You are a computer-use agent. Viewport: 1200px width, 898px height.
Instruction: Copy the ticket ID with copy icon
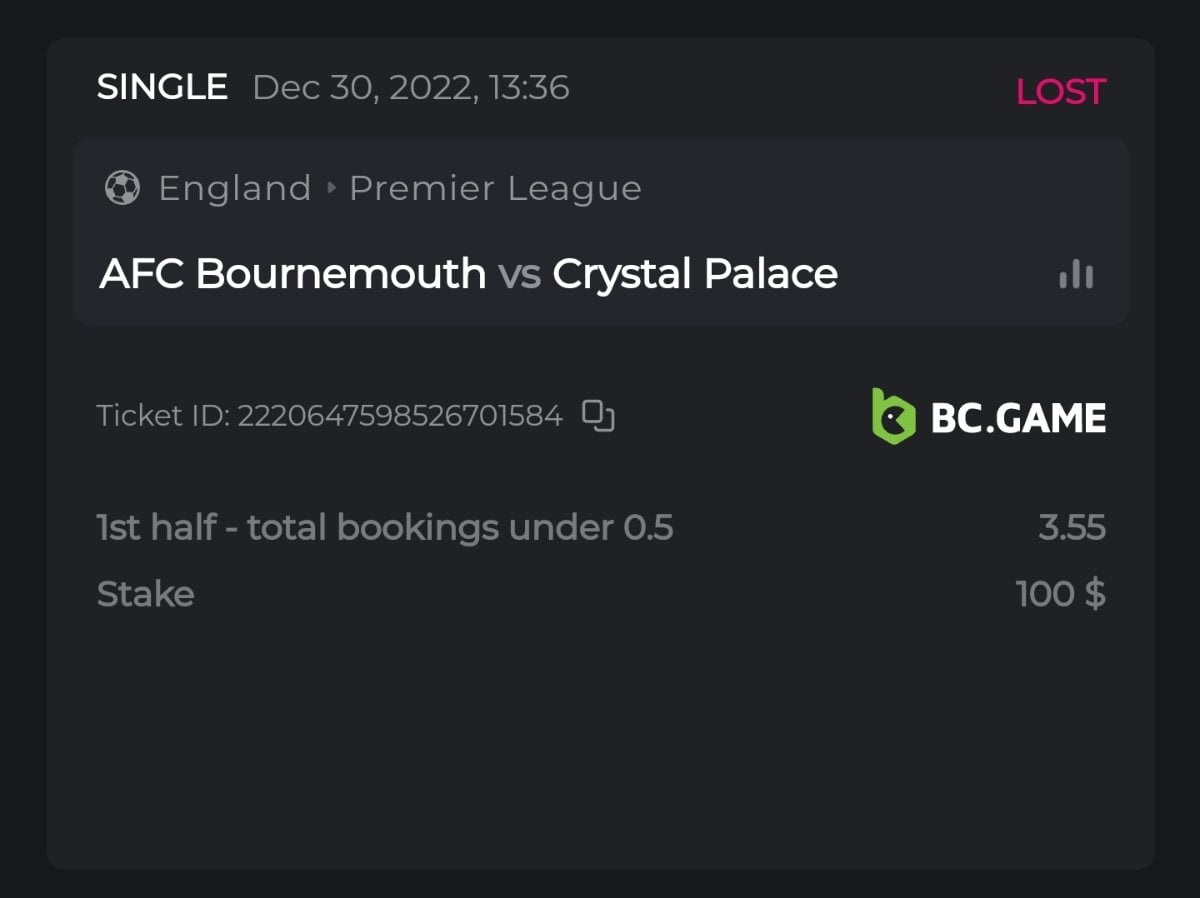pos(598,415)
